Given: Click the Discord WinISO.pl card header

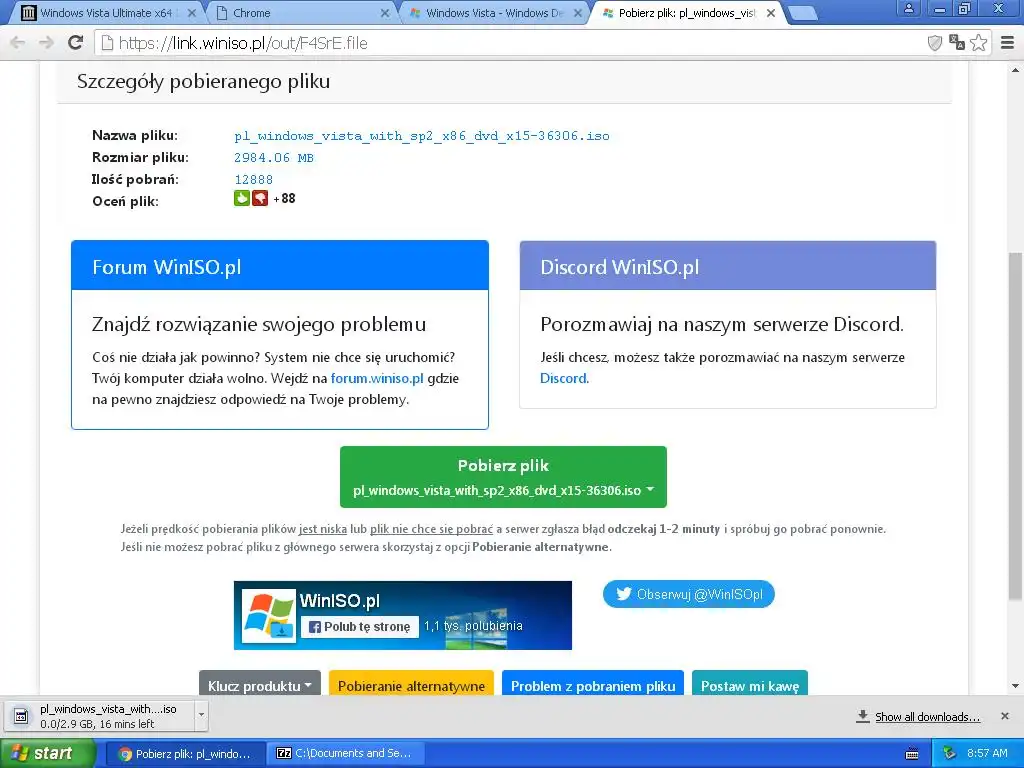Looking at the screenshot, I should (728, 266).
